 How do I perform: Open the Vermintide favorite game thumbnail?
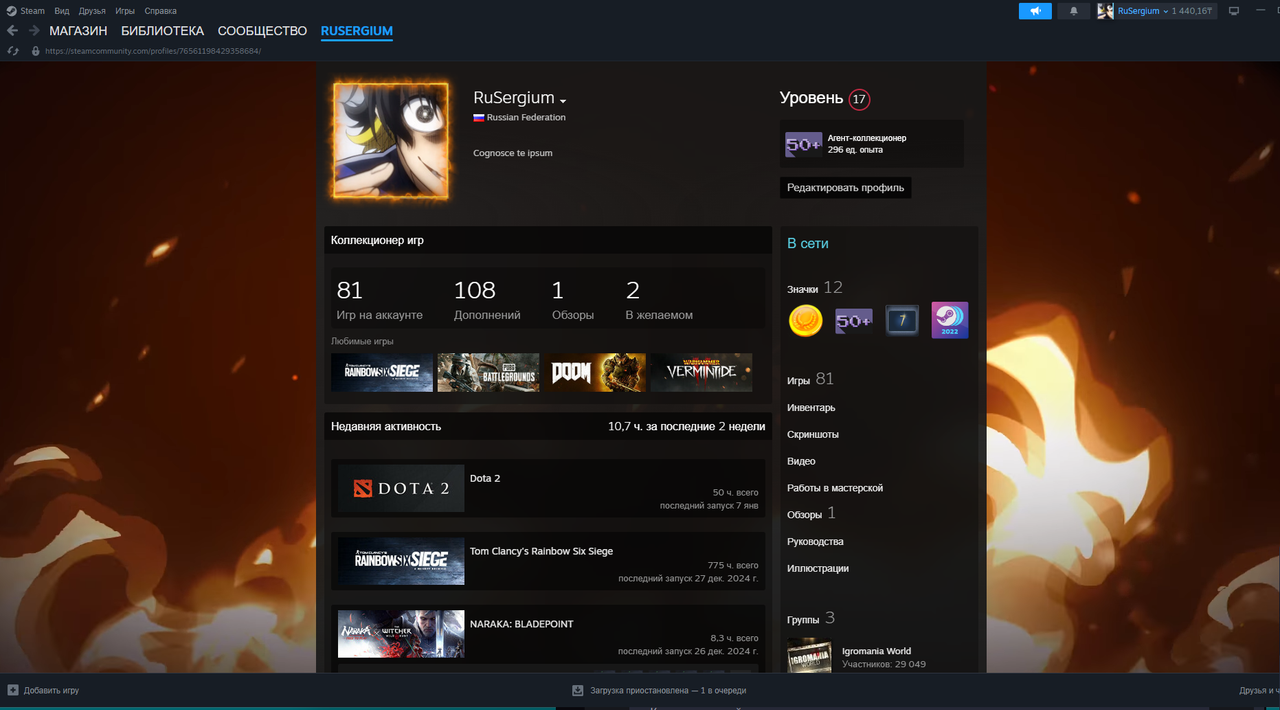tap(701, 372)
